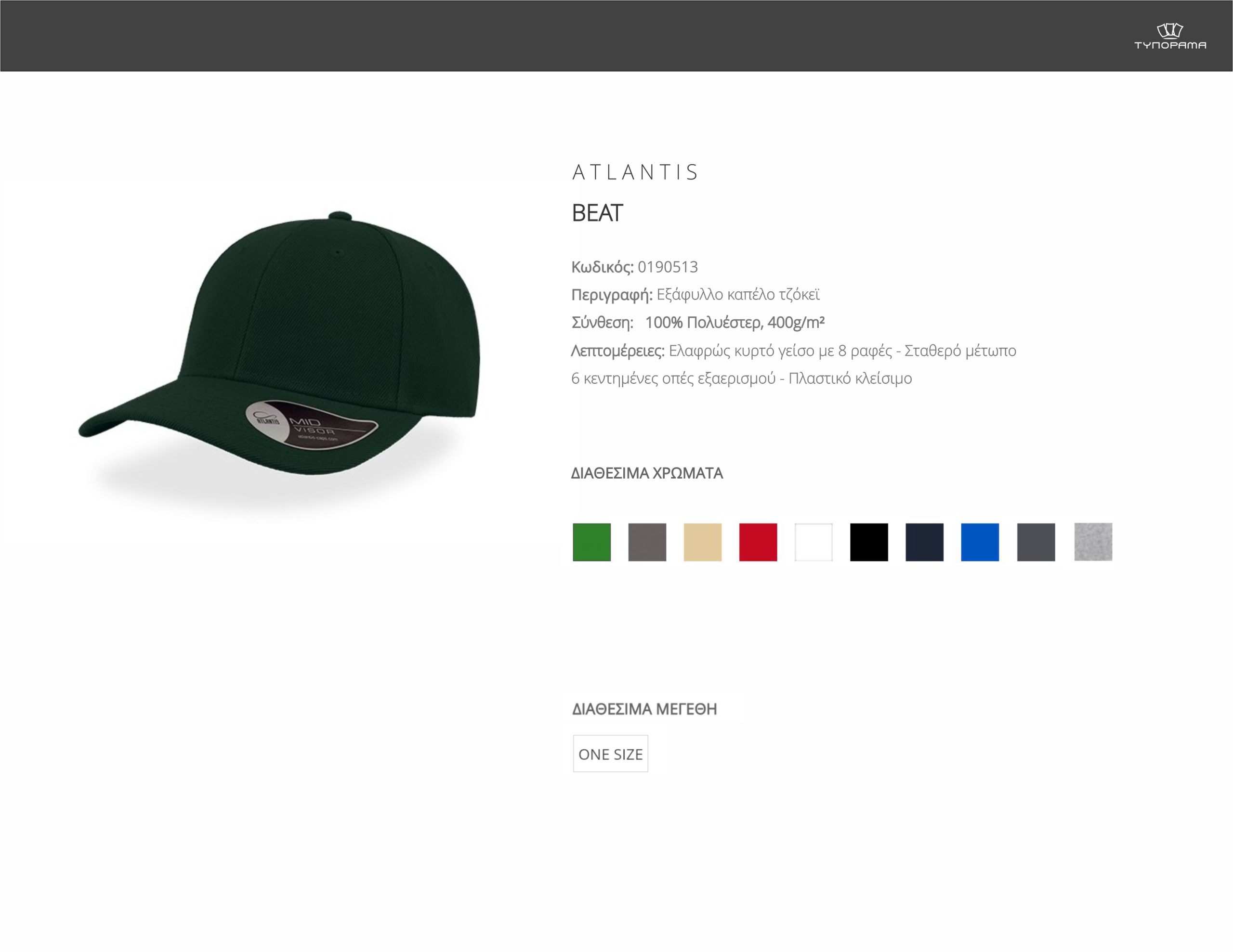Click the 100% Πολυέστερ composition text
The image size is (1233, 952).
tap(735, 323)
